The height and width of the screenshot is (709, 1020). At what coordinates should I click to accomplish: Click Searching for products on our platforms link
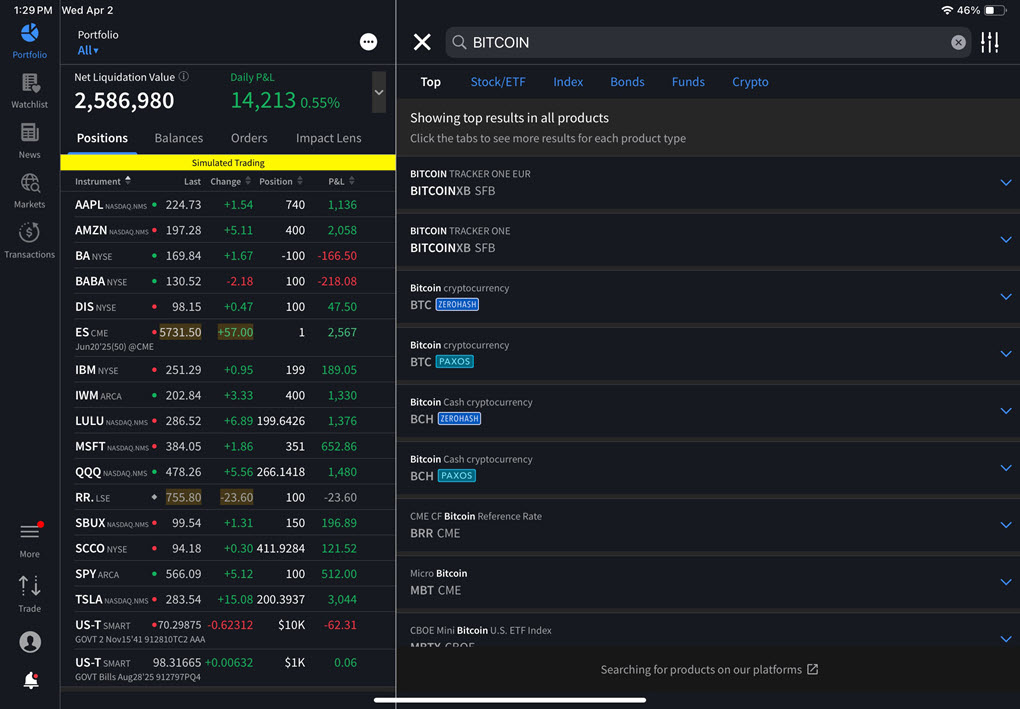click(x=709, y=669)
